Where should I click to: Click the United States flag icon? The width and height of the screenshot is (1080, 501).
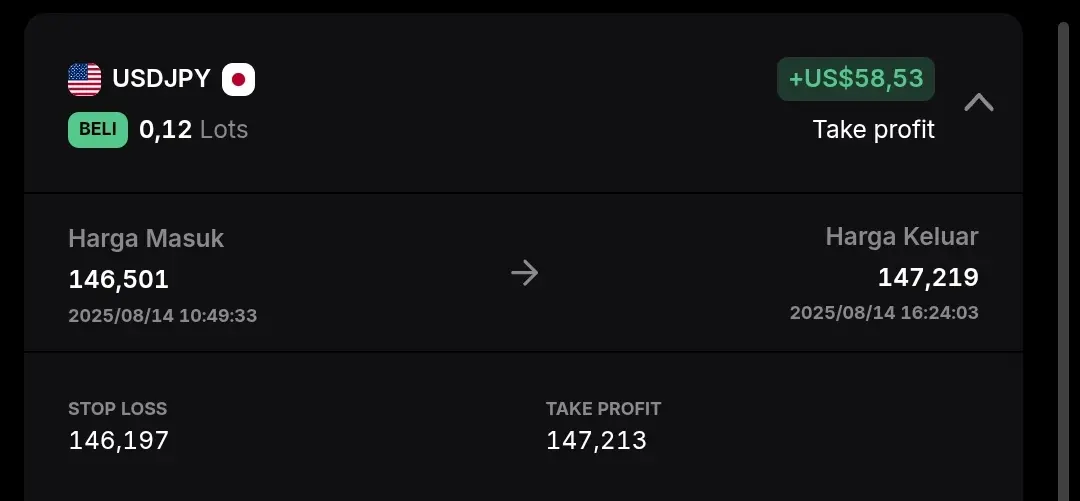point(84,79)
